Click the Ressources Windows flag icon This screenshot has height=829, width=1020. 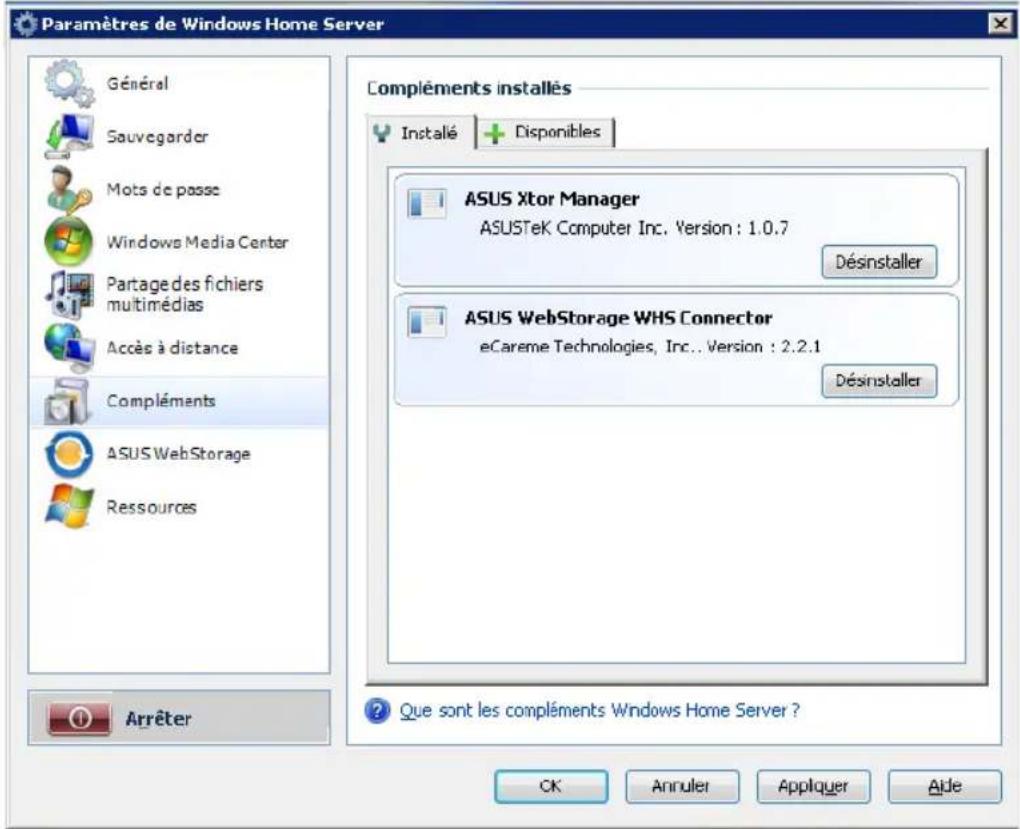pos(69,506)
